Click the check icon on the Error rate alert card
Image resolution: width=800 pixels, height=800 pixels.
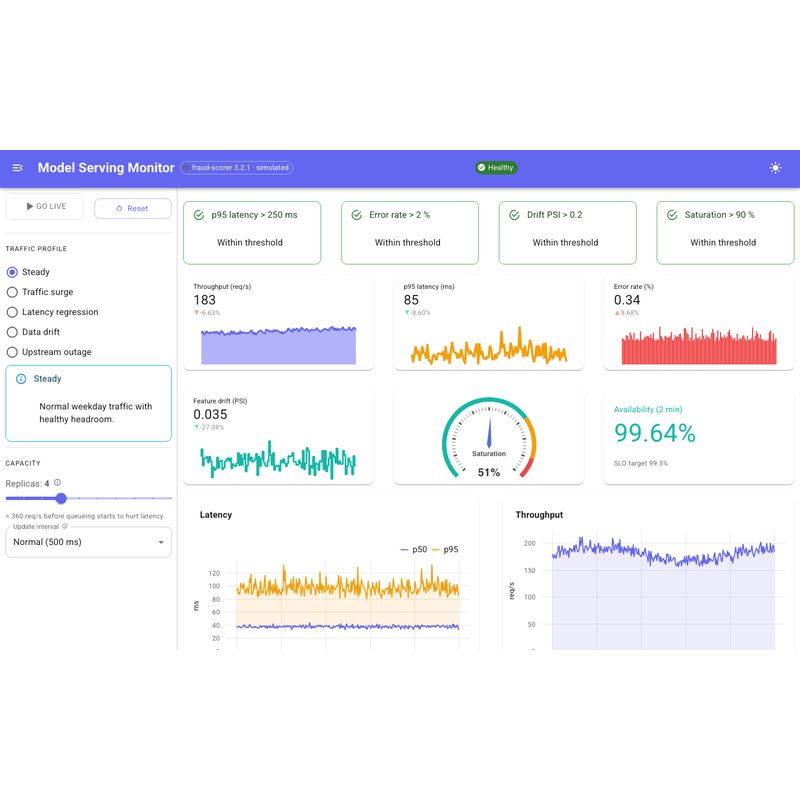[357, 215]
